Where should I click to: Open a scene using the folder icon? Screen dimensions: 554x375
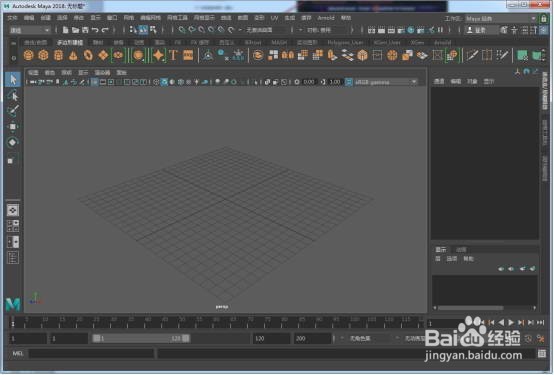pyautogui.click(x=75, y=30)
